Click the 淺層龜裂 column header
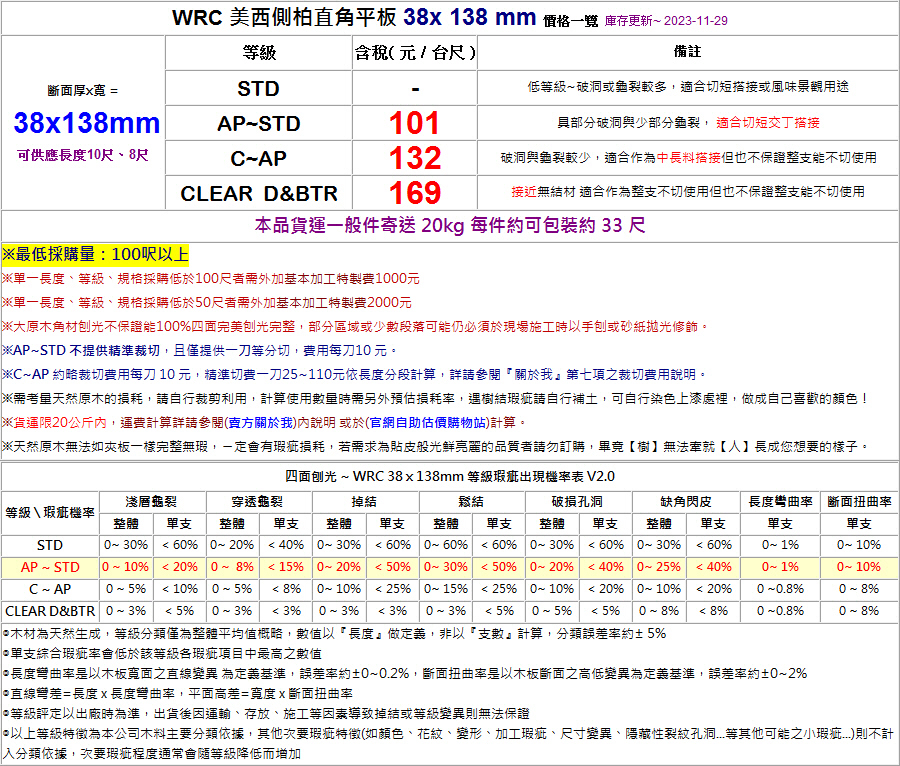Viewport: 900px width, 766px height. 152,501
